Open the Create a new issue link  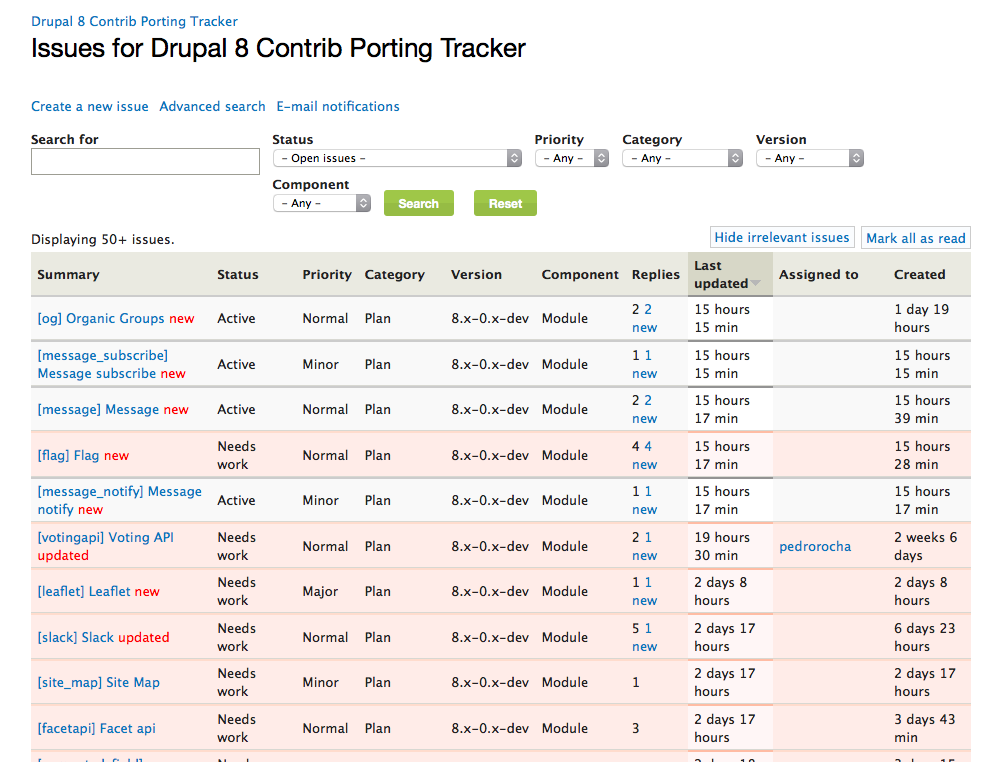click(x=90, y=107)
